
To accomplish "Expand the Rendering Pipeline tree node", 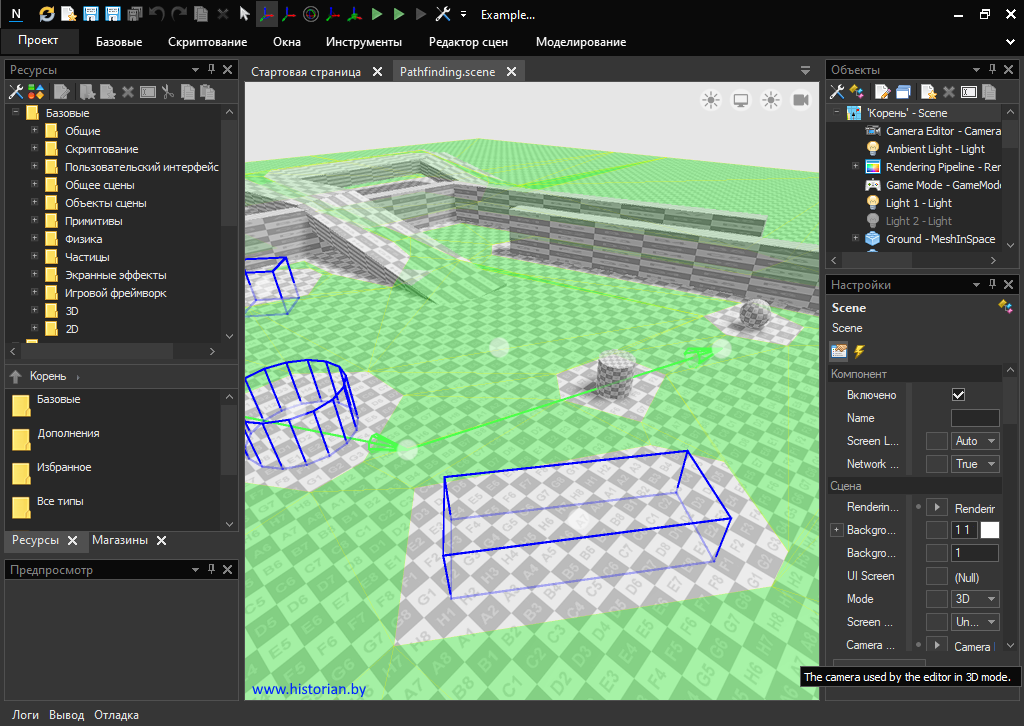I will pyautogui.click(x=856, y=167).
